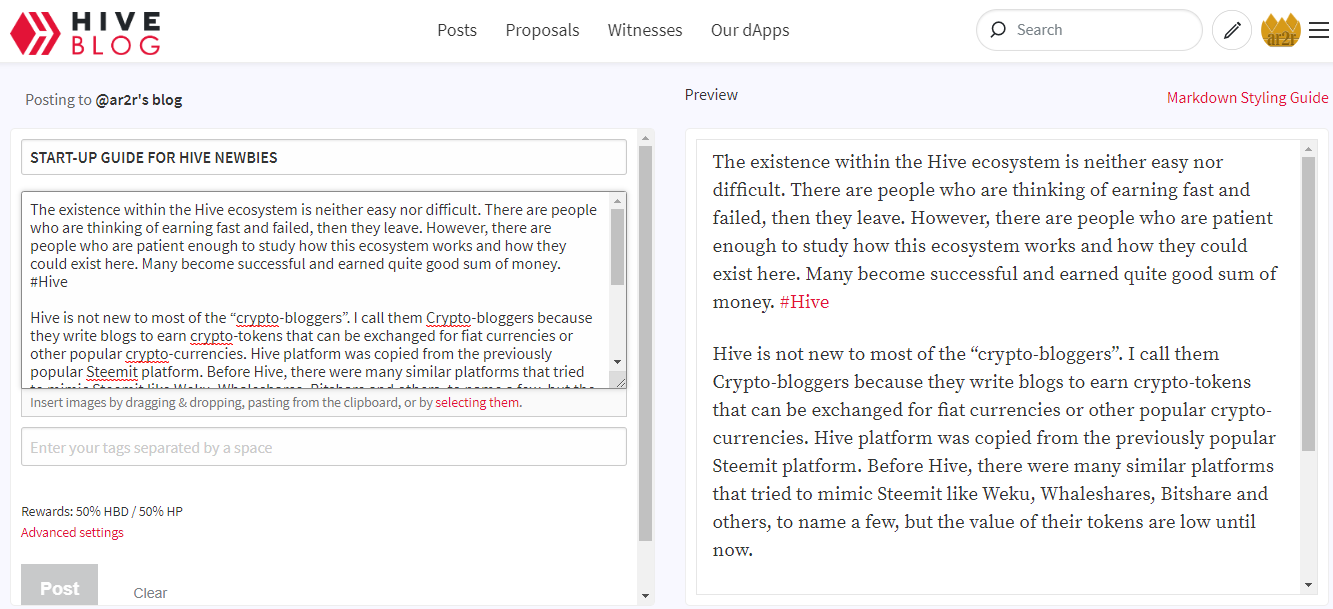Image resolution: width=1333 pixels, height=609 pixels.
Task: Click in the Search field
Action: (1089, 30)
